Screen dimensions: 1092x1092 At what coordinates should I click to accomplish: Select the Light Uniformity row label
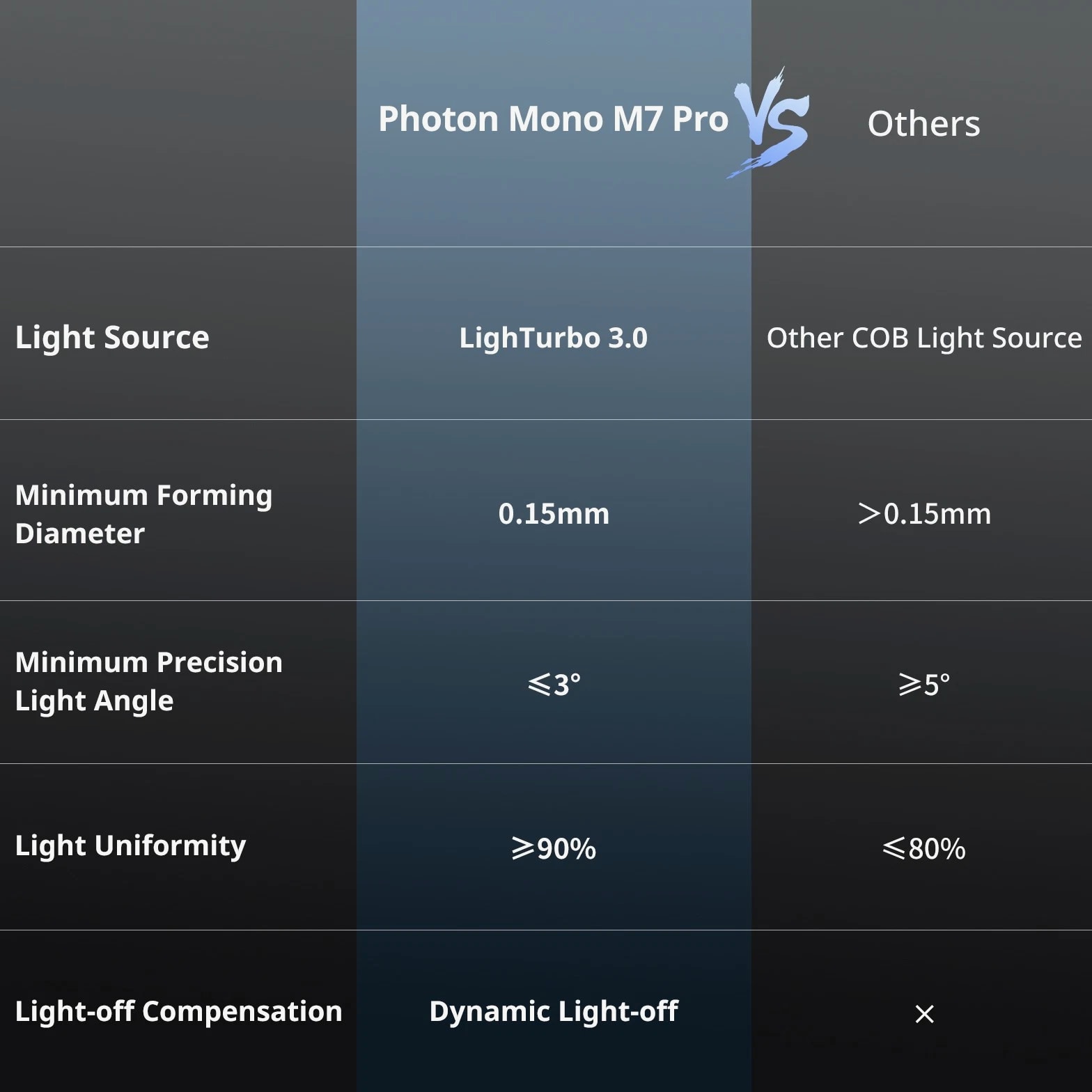point(130,845)
